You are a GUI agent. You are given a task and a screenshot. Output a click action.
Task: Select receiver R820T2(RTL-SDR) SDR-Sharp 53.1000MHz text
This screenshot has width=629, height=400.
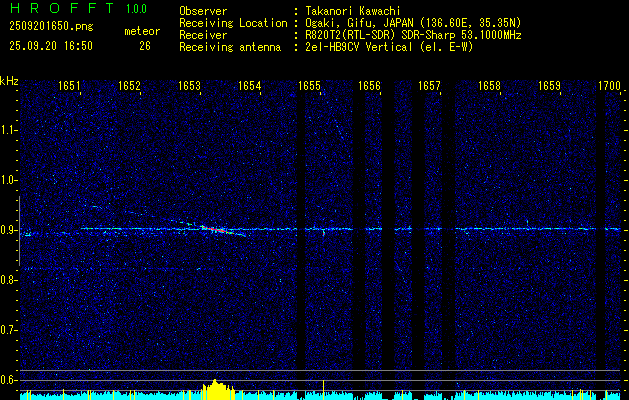click(413, 35)
